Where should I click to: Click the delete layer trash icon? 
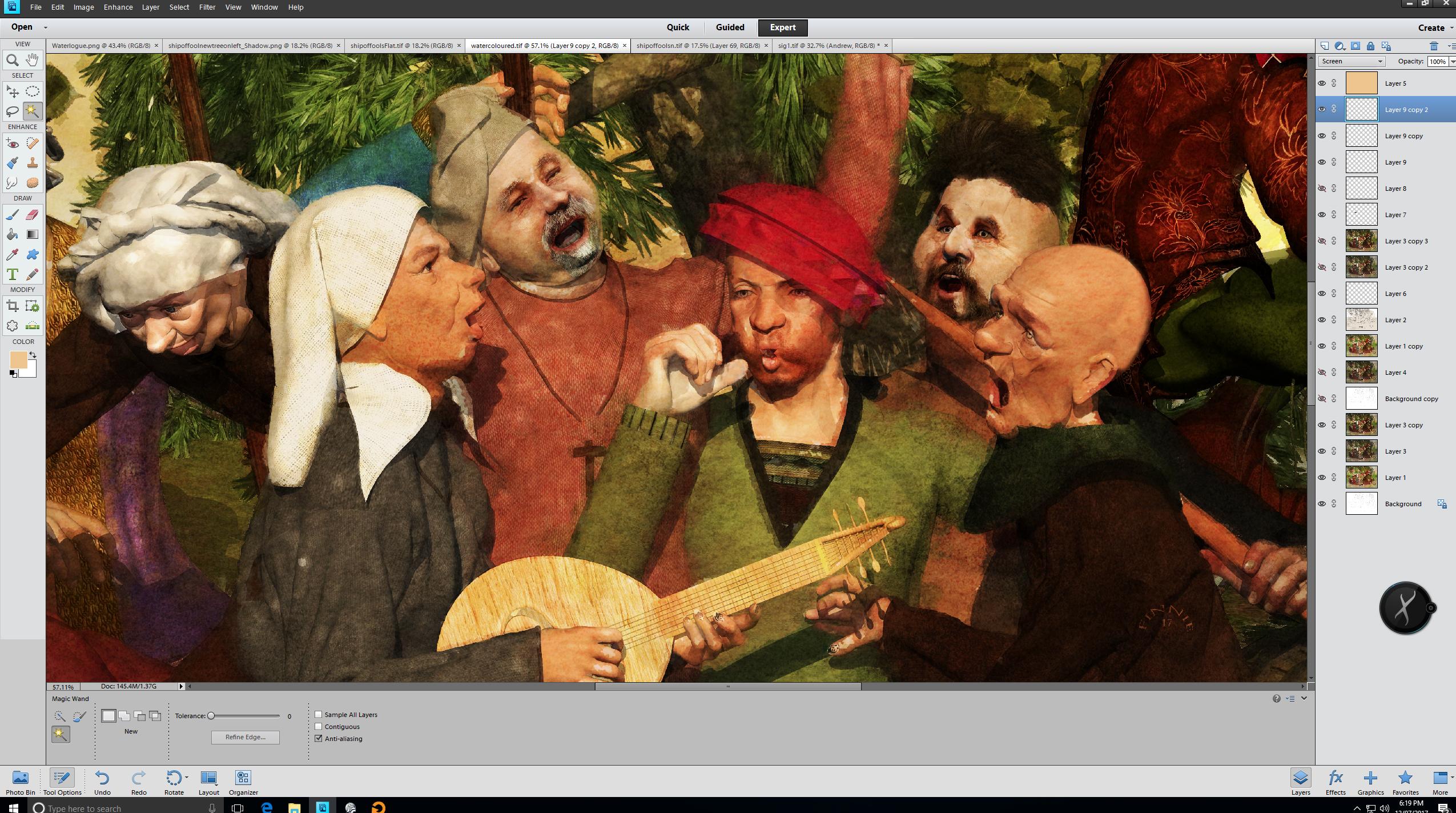[1434, 46]
